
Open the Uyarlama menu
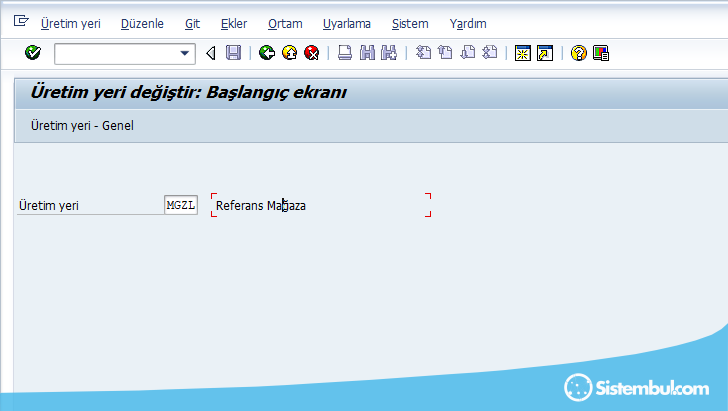click(x=347, y=24)
